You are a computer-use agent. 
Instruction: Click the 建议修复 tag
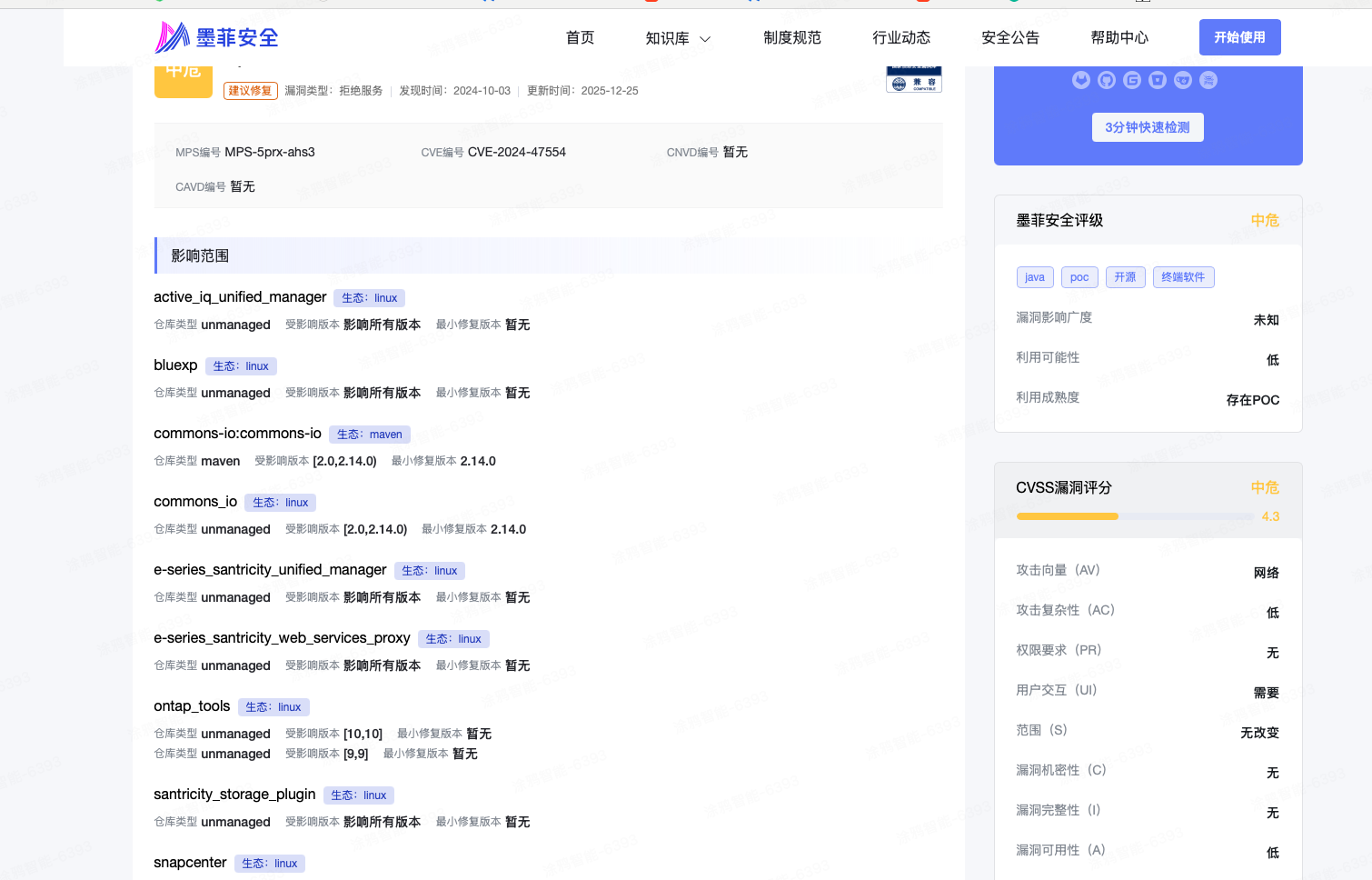pyautogui.click(x=250, y=91)
